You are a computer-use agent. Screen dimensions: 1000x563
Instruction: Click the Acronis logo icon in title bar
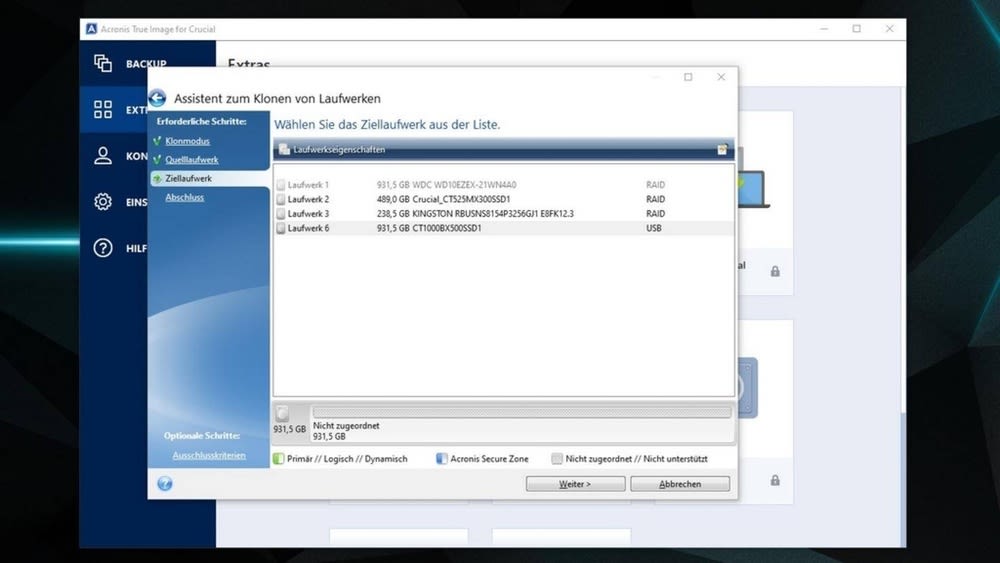tap(91, 29)
